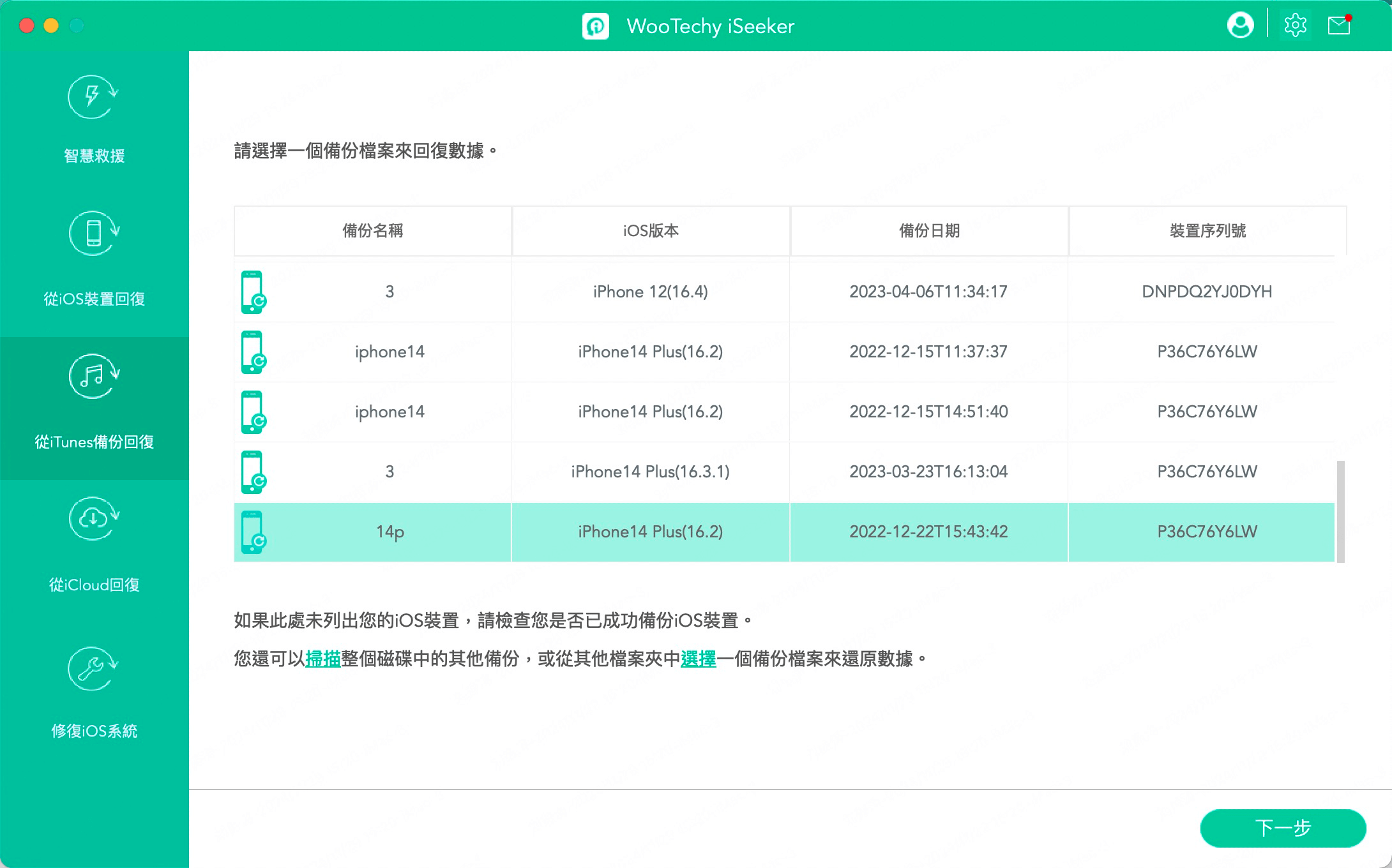The height and width of the screenshot is (868, 1392).
Task: Click serial P36C76Y6LW in the 14:51:40 row
Action: [1207, 412]
